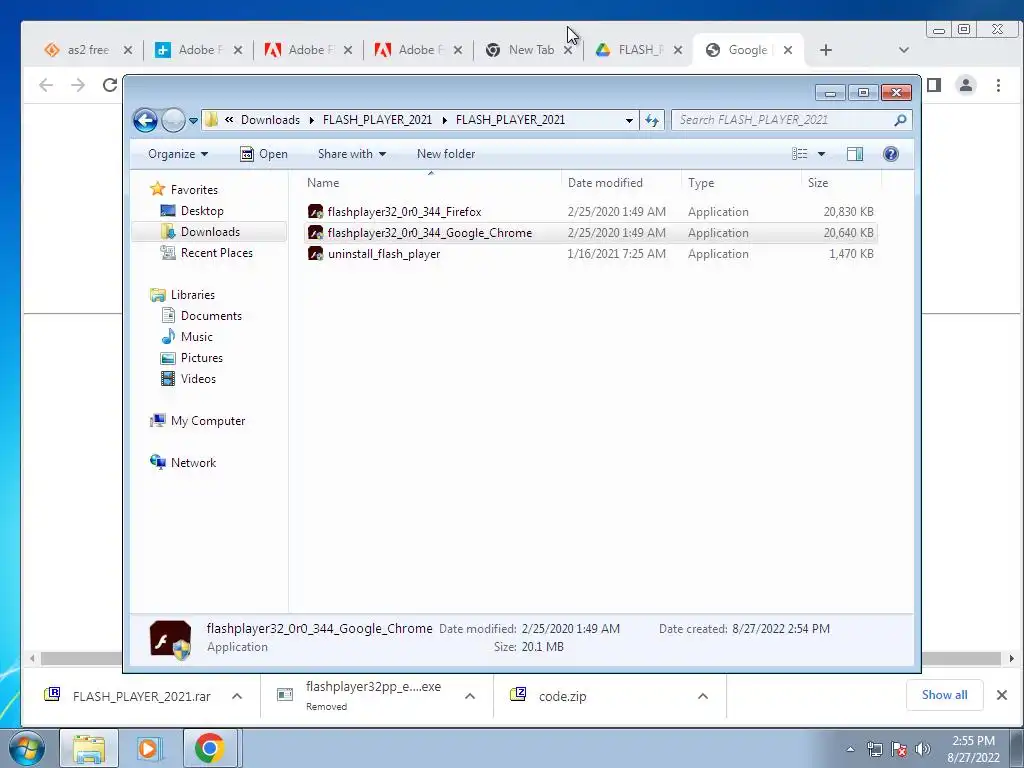The height and width of the screenshot is (768, 1024).
Task: Sort files by Size column
Action: point(841,183)
